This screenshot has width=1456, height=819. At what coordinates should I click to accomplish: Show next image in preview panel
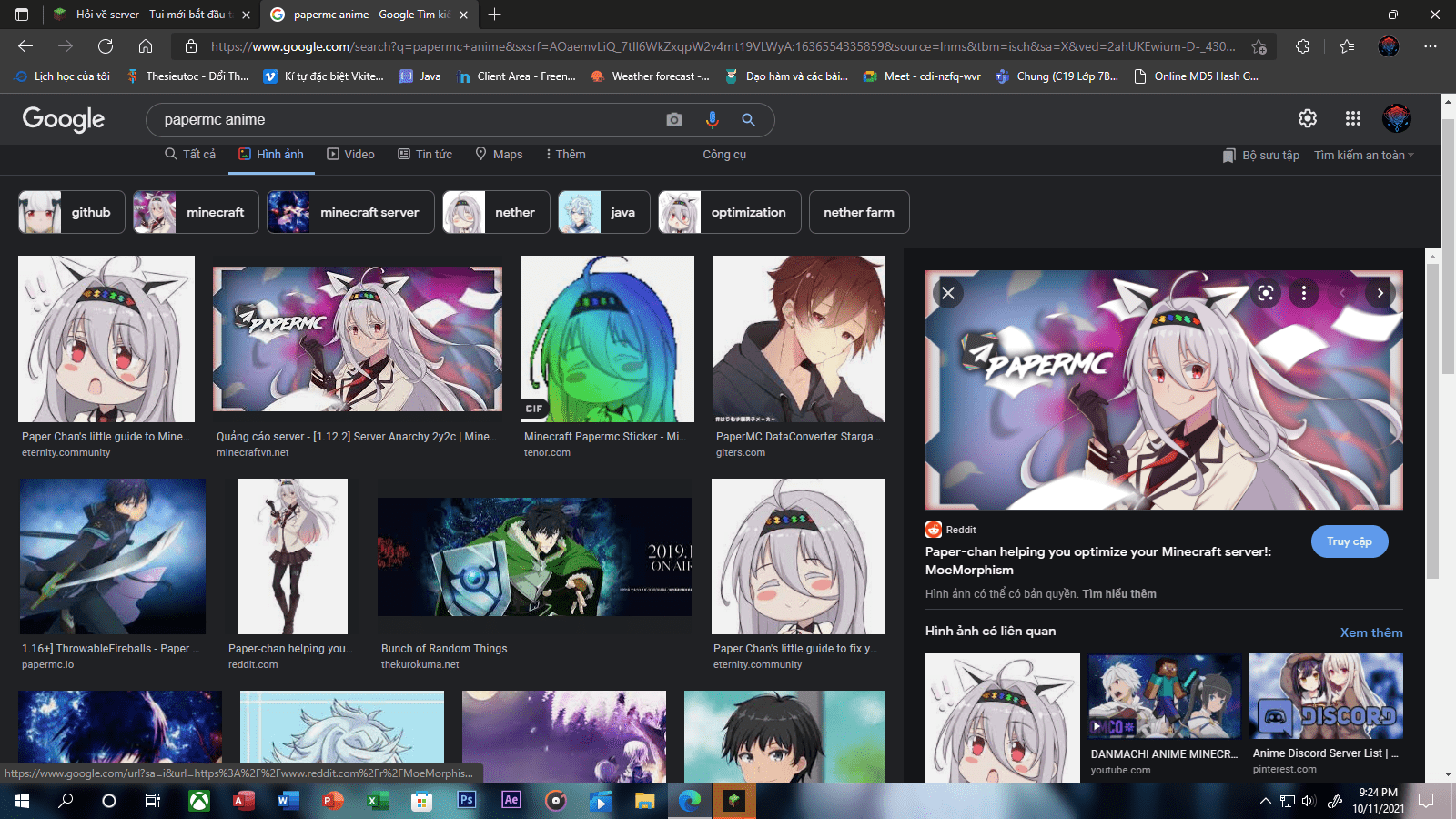tap(1380, 293)
